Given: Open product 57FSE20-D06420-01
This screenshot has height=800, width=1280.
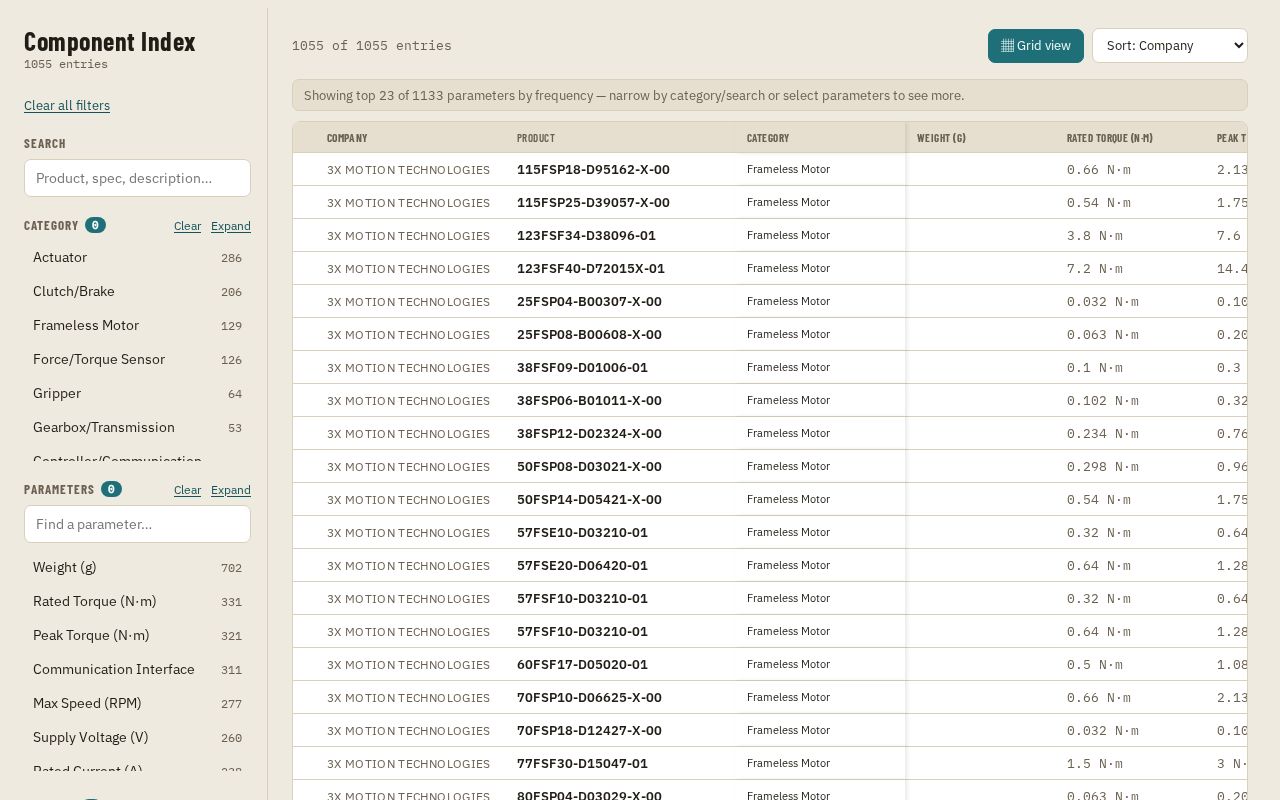Looking at the screenshot, I should pos(582,566).
